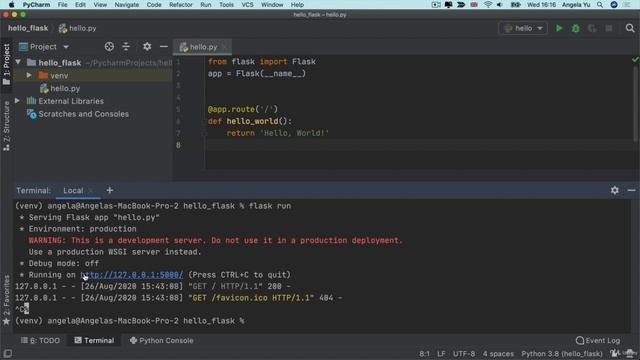Screen dimensions: 640x360
Task: Click the green inspection checkmark in editor
Action: pos(635,60)
